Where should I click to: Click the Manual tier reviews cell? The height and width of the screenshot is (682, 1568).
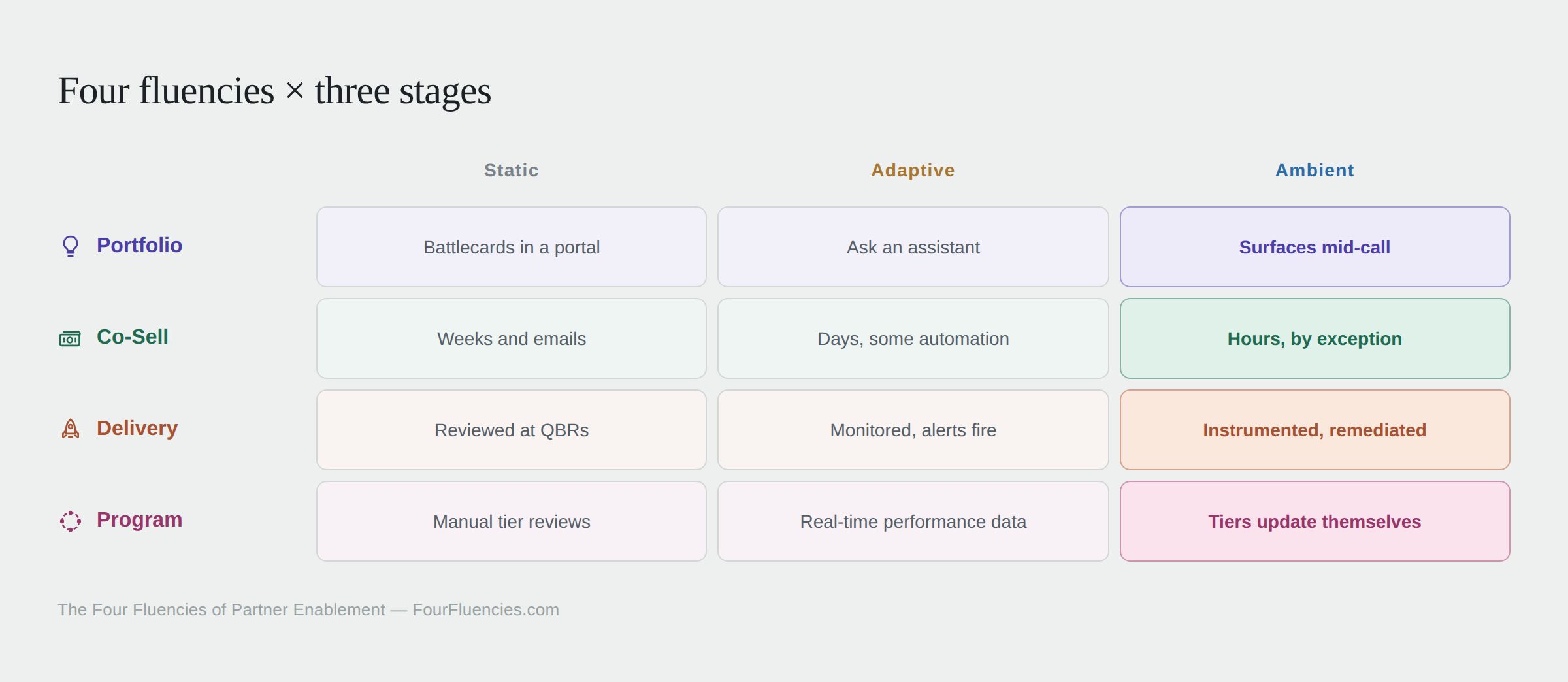512,521
